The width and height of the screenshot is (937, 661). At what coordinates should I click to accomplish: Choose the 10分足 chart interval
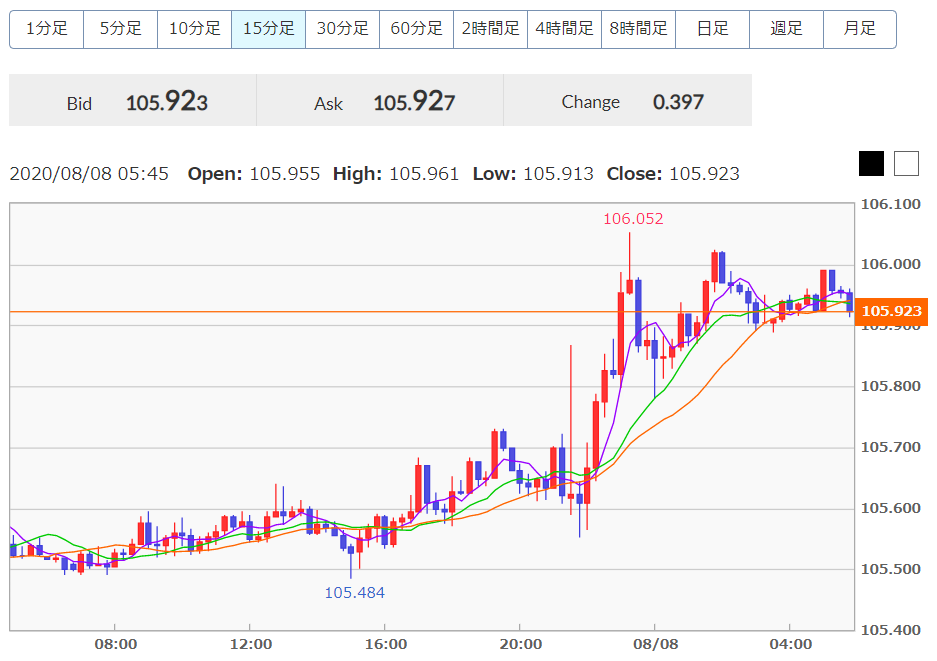point(195,29)
